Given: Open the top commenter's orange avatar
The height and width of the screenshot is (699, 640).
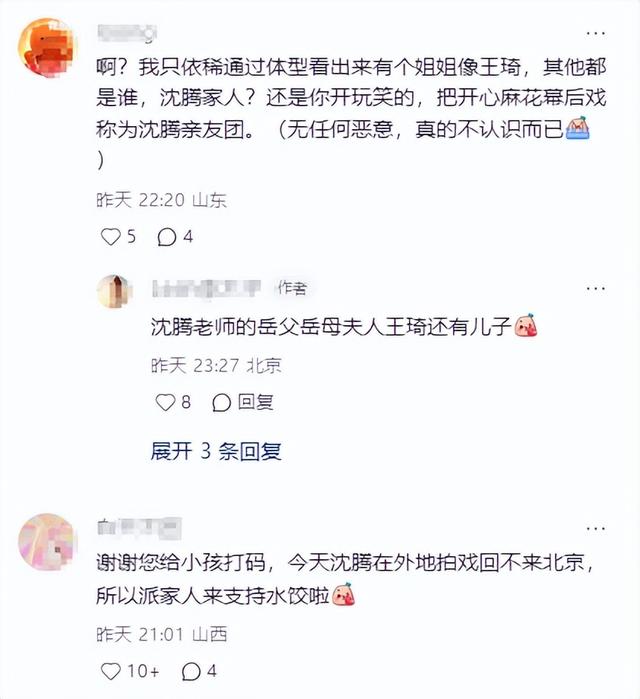Looking at the screenshot, I should point(47,47).
